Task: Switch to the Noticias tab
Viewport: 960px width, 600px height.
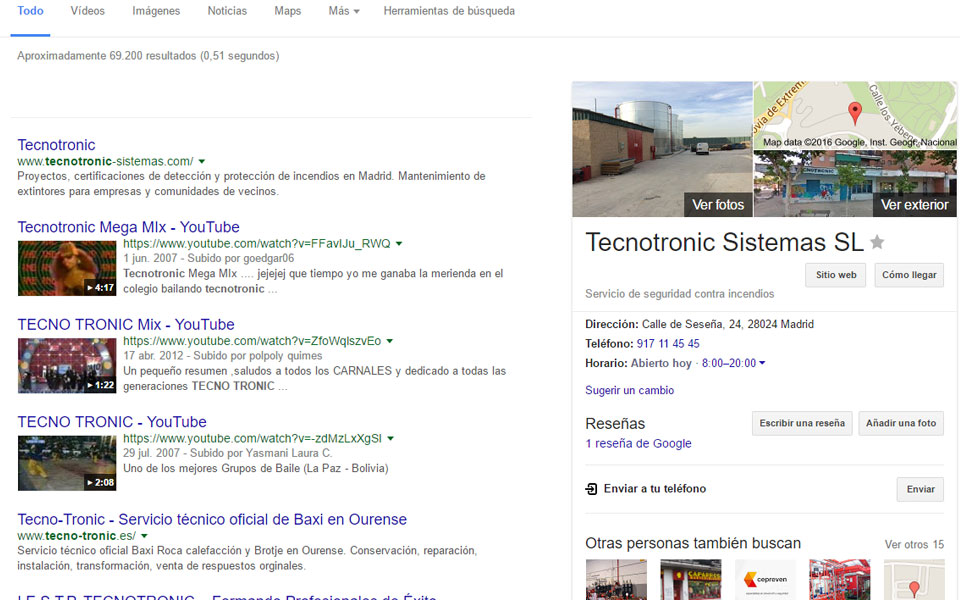Action: 227,11
